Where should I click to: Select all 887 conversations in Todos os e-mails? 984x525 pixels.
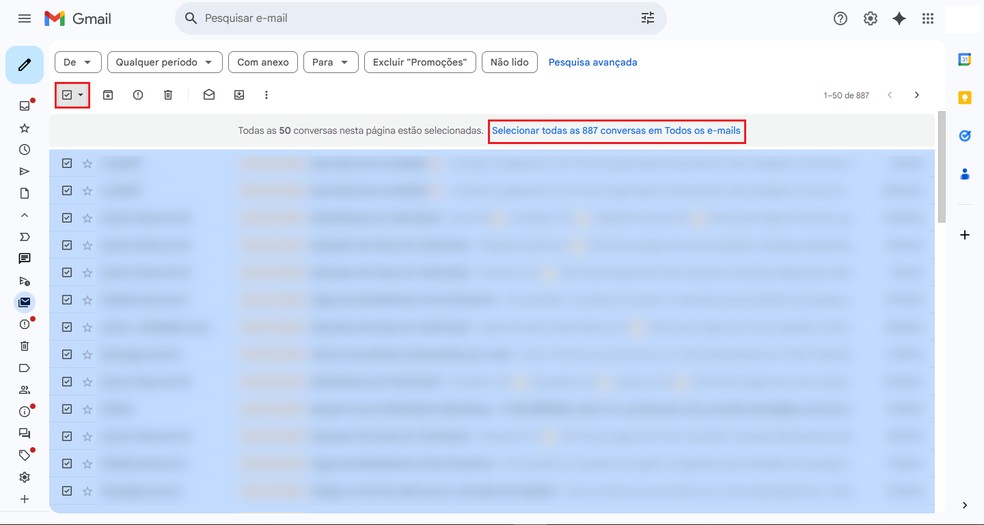616,131
